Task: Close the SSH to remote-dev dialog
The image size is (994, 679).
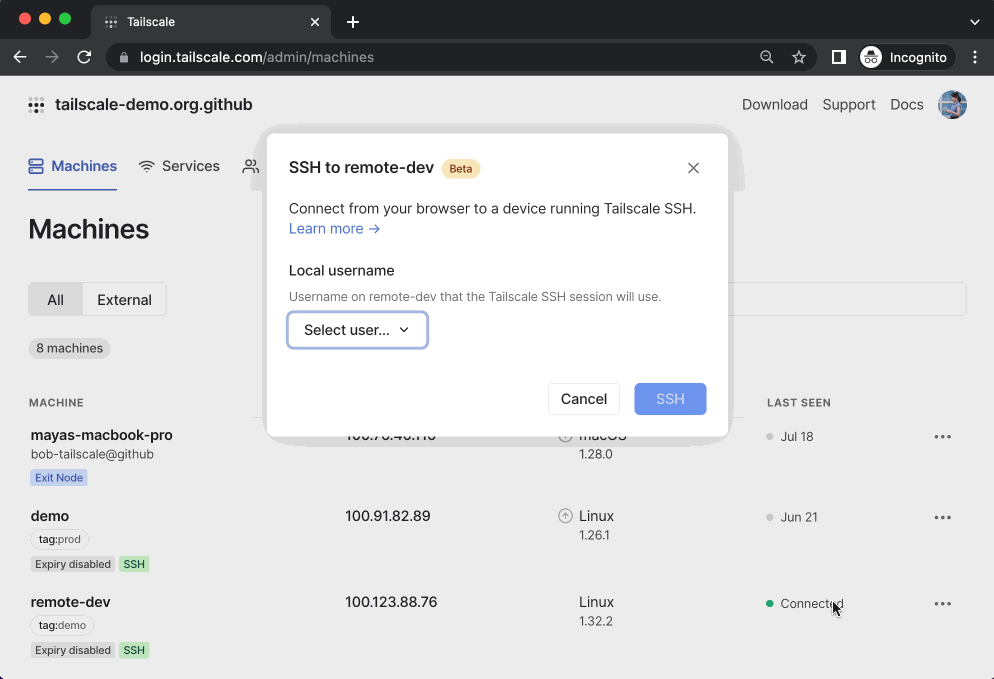Action: pos(694,168)
